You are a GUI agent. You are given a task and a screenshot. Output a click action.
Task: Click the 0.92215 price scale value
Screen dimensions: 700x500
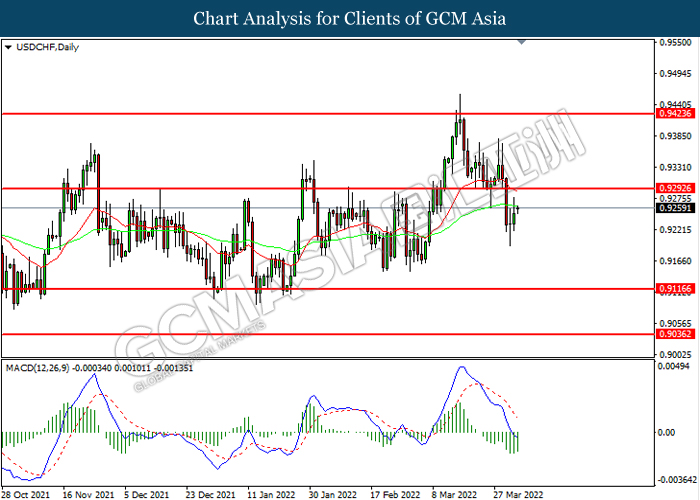coord(676,230)
